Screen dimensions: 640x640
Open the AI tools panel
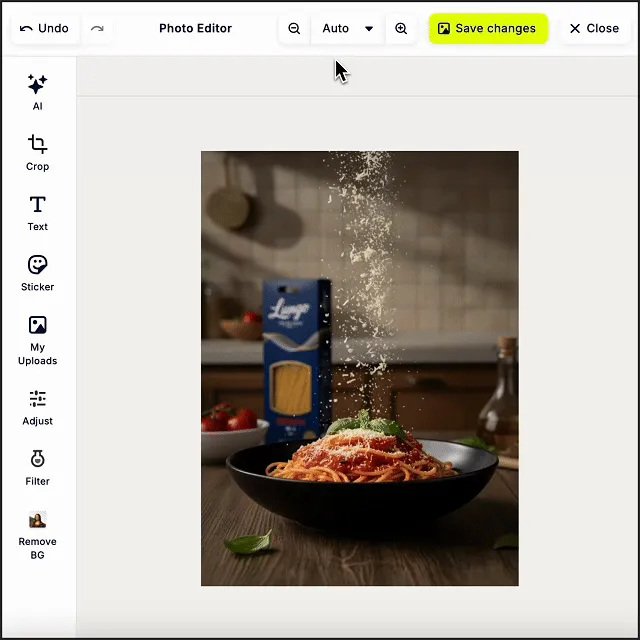(x=37, y=92)
